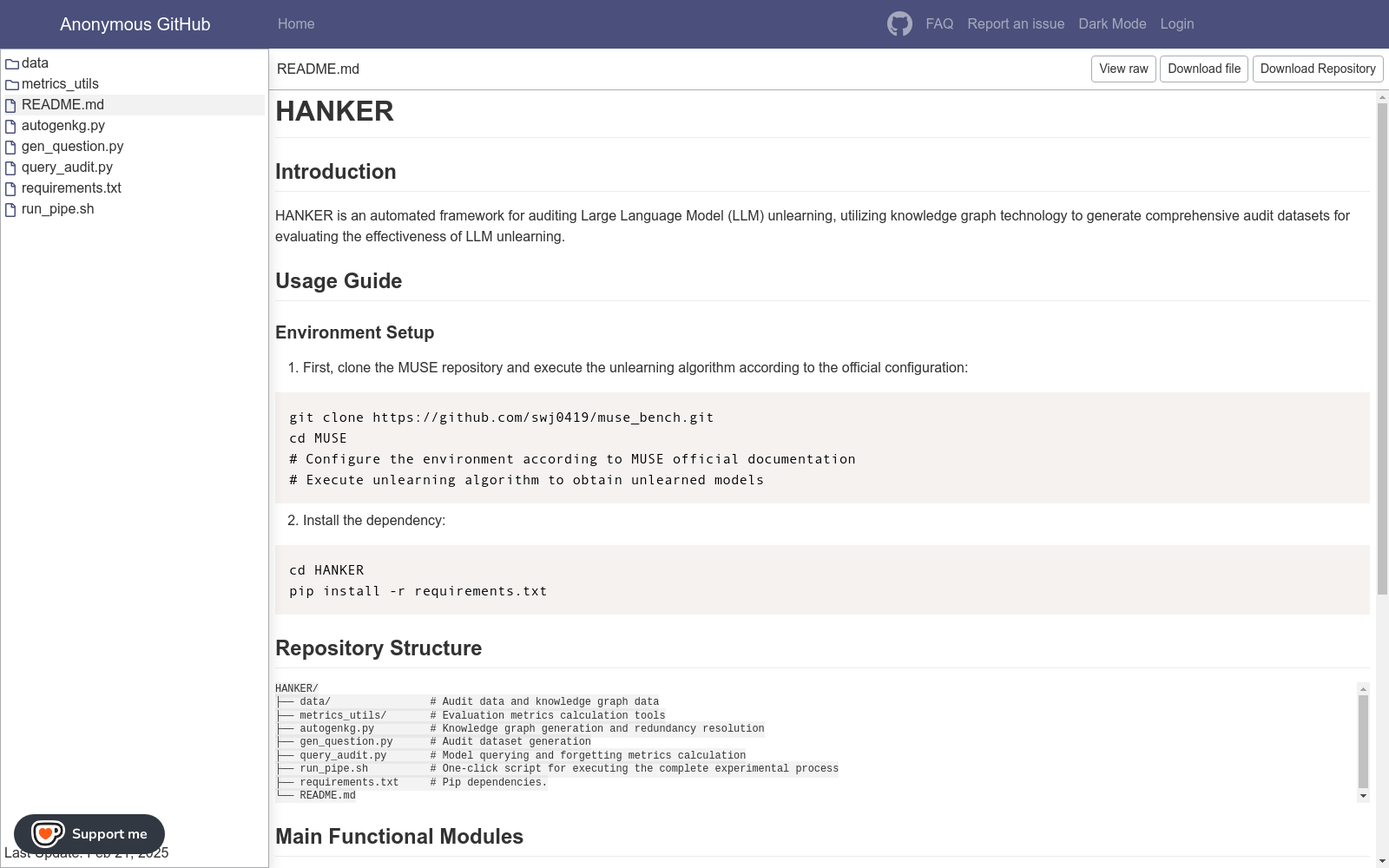
Task: Click the query_audit.py file icon
Action: (x=11, y=168)
